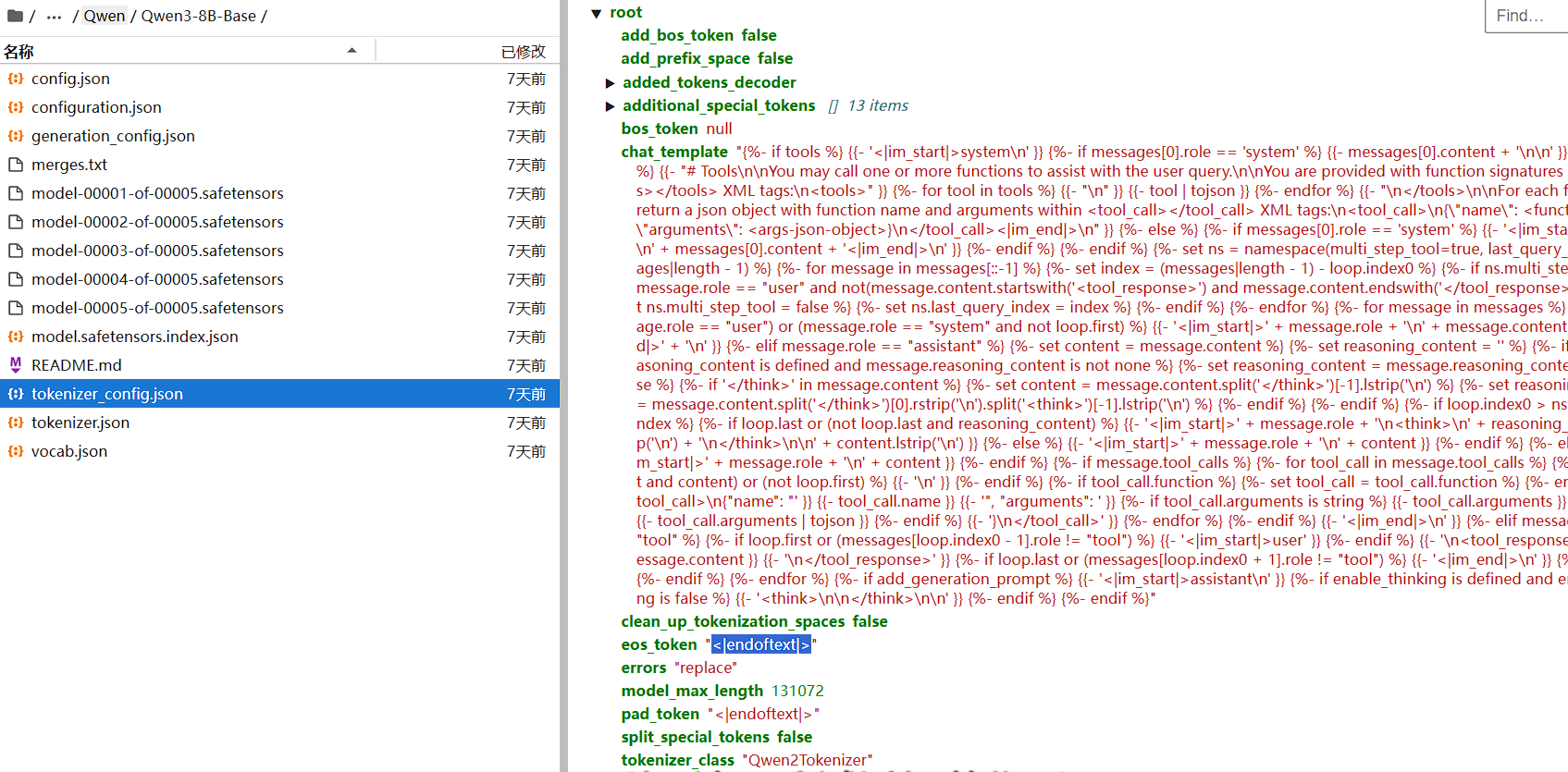Go to Qwen folder in breadcrumb
Viewport: 1568px width, 772px height.
pyautogui.click(x=104, y=16)
